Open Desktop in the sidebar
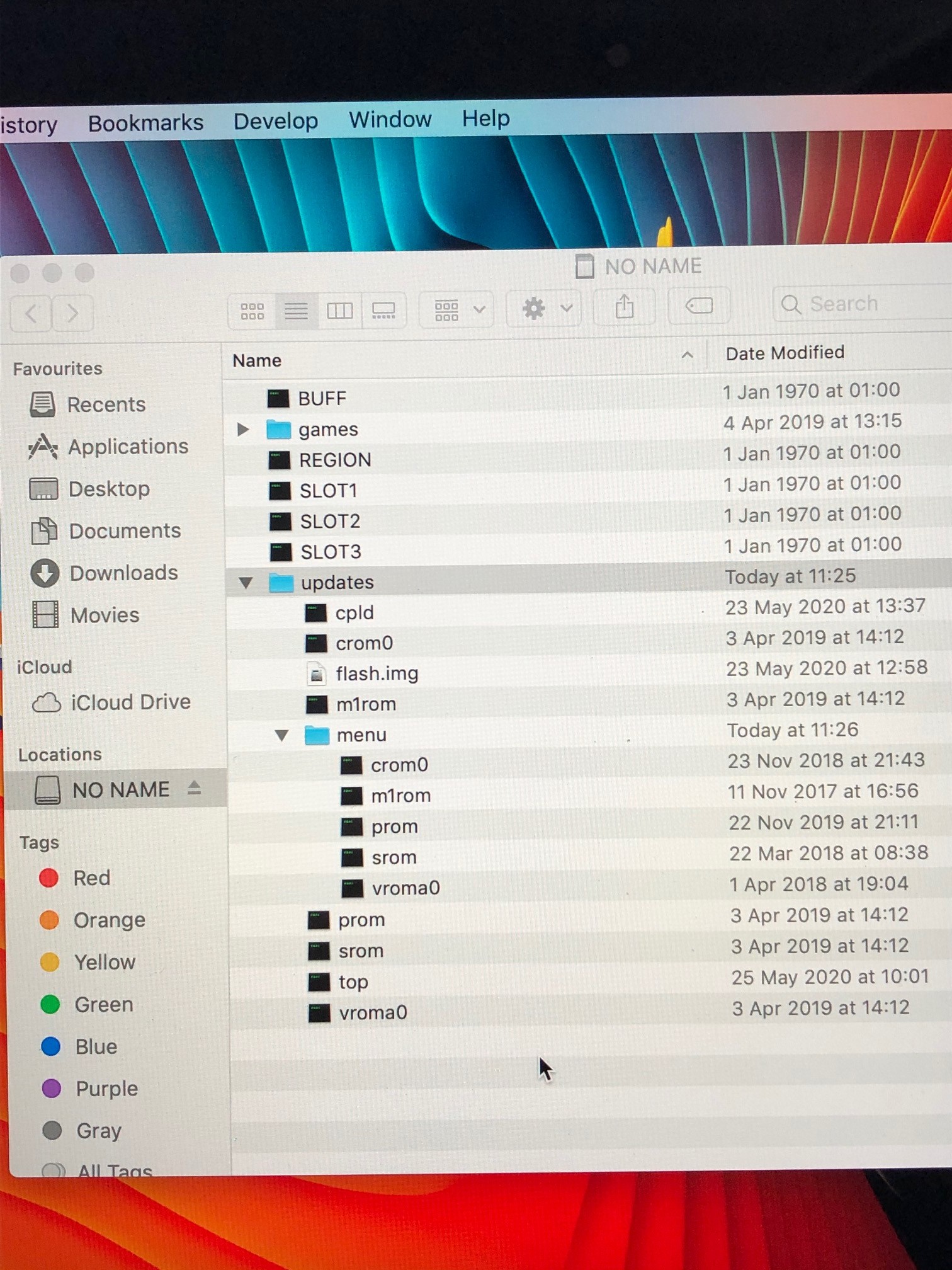 [89, 489]
